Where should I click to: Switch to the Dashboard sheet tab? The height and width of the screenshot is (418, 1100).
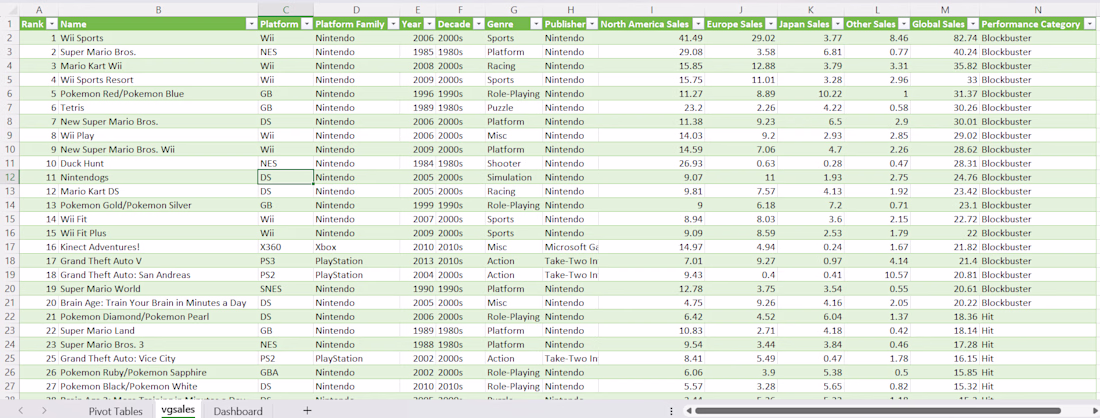tap(238, 411)
